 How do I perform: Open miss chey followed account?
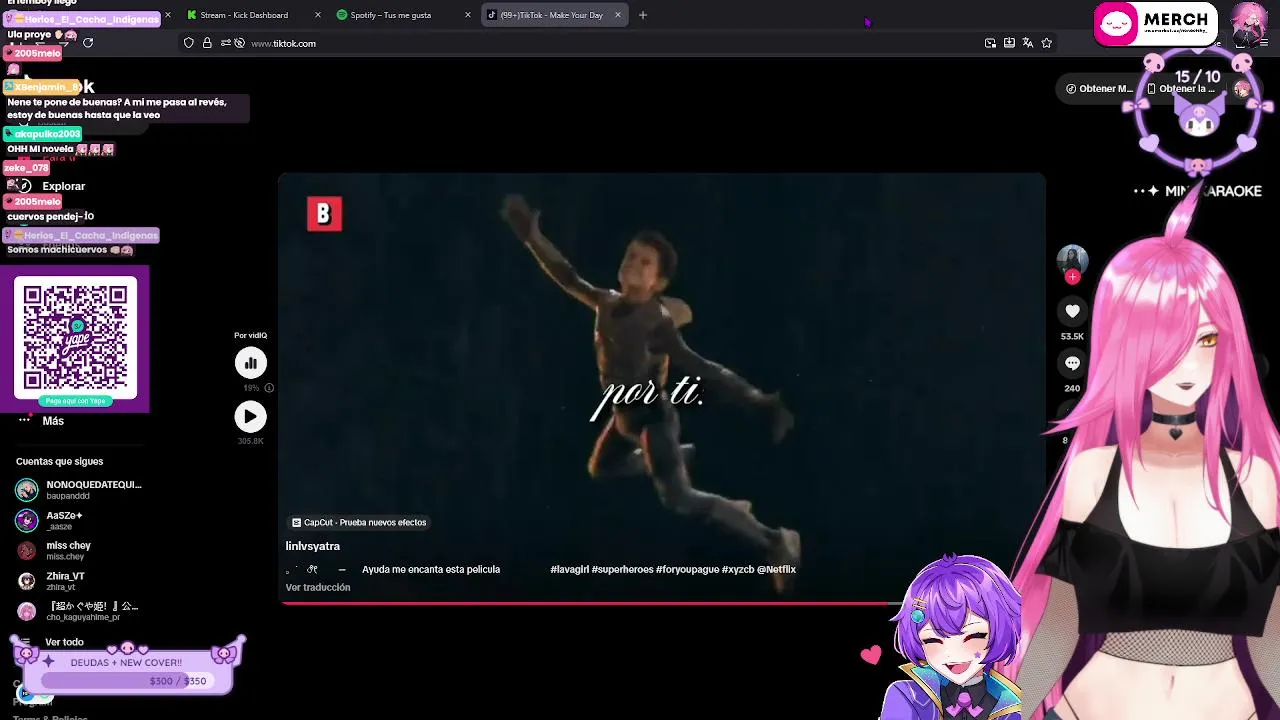coord(82,551)
